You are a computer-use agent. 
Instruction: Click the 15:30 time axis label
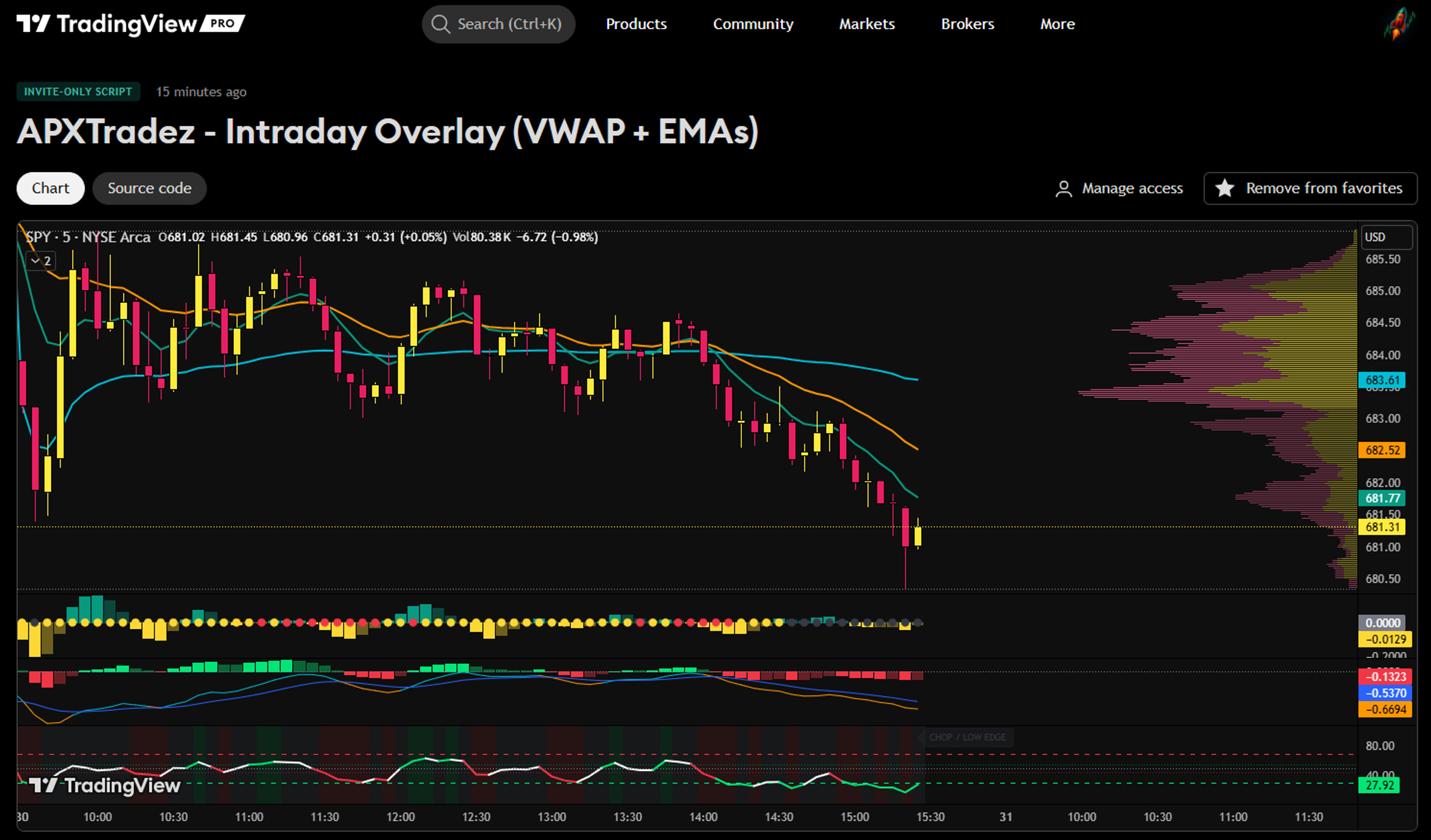930,817
